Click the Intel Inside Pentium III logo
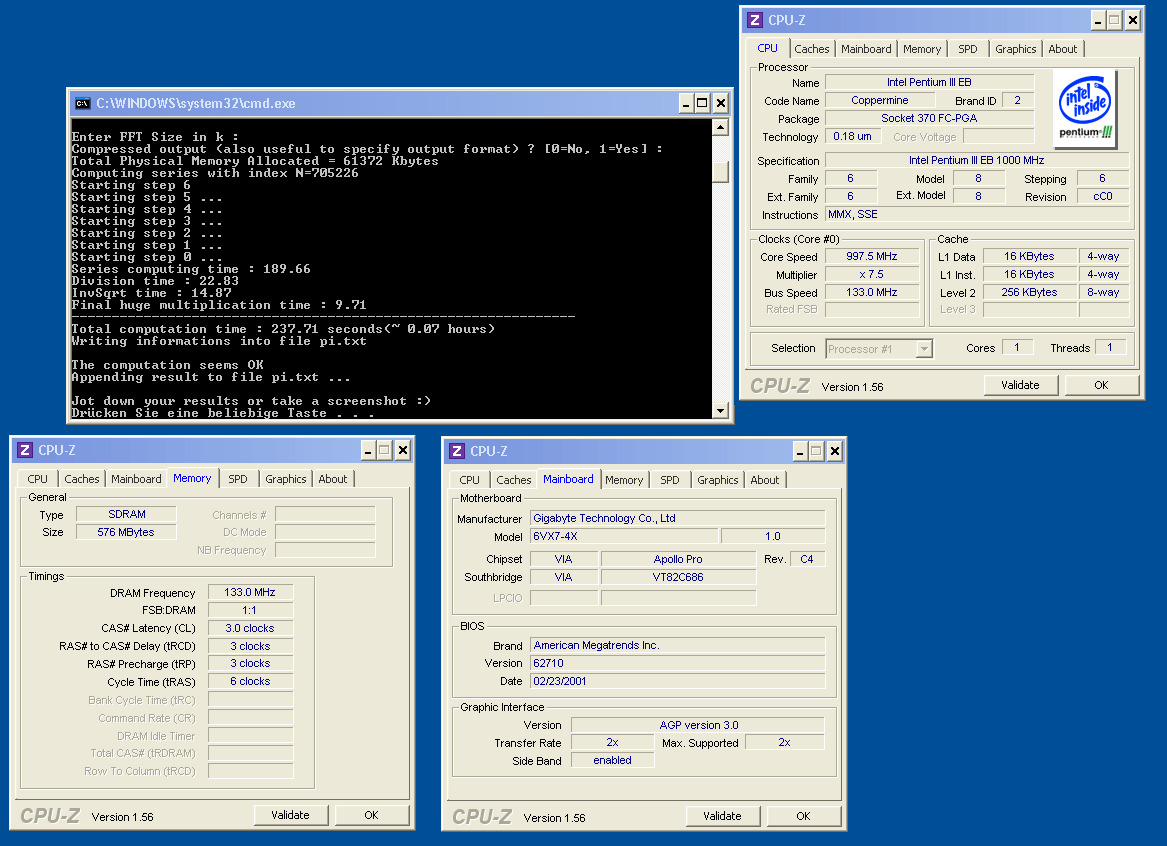 coord(1085,110)
